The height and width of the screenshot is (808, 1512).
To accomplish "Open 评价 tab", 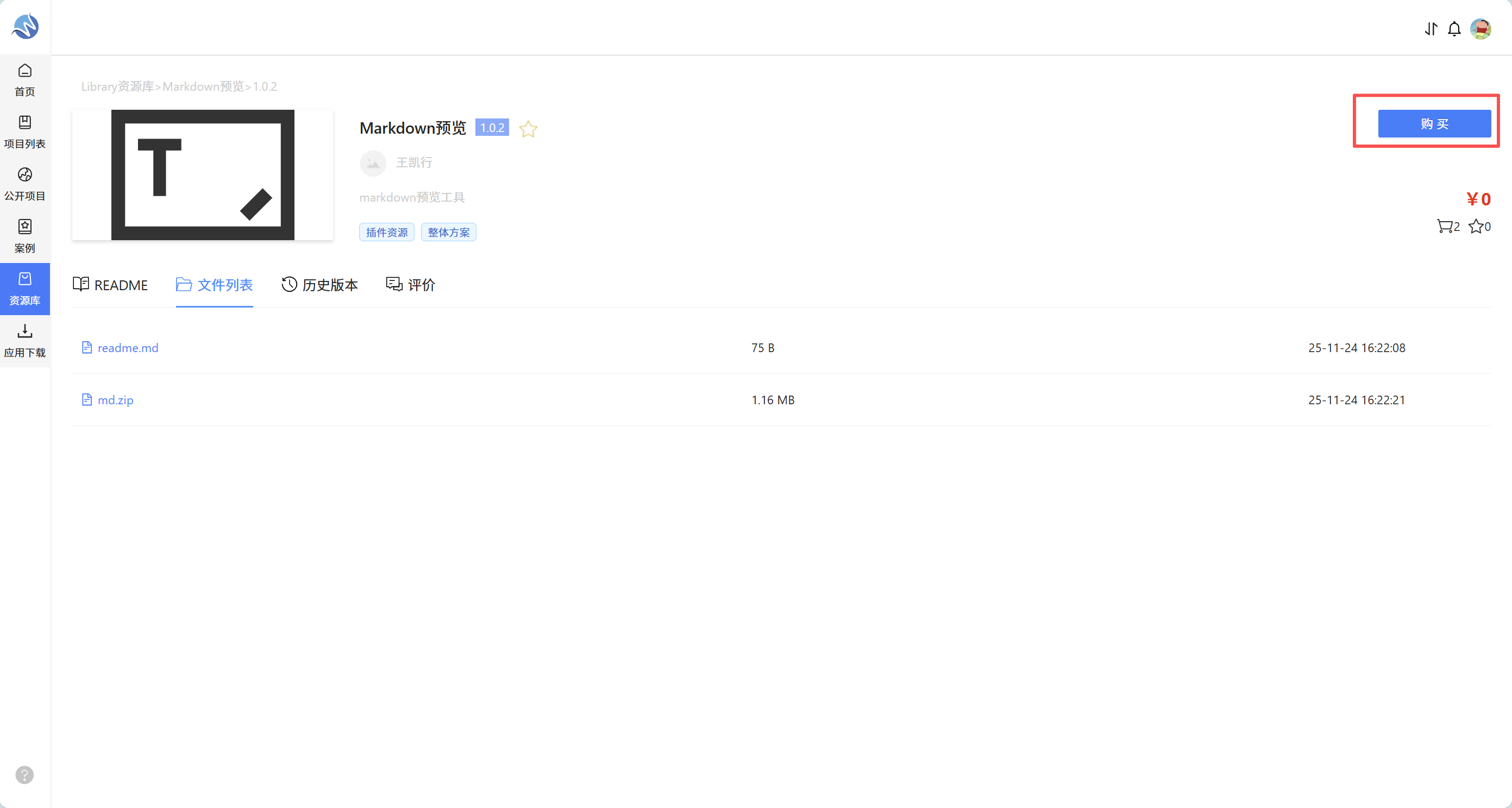I will (x=411, y=285).
